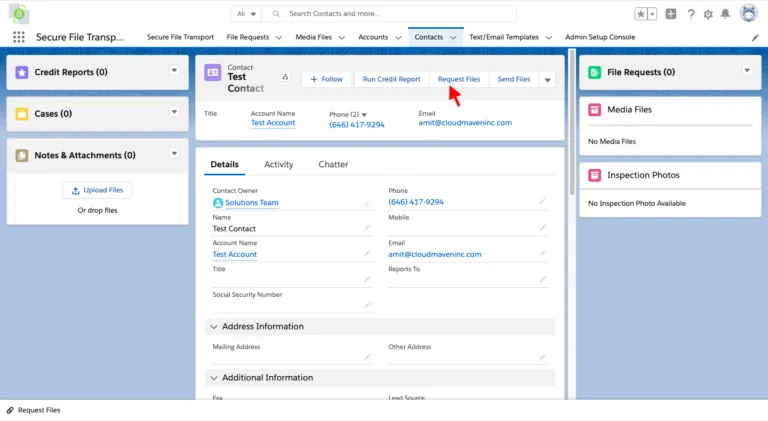Open the Contacts navigation tab
This screenshot has height=421, width=768.
click(429, 37)
